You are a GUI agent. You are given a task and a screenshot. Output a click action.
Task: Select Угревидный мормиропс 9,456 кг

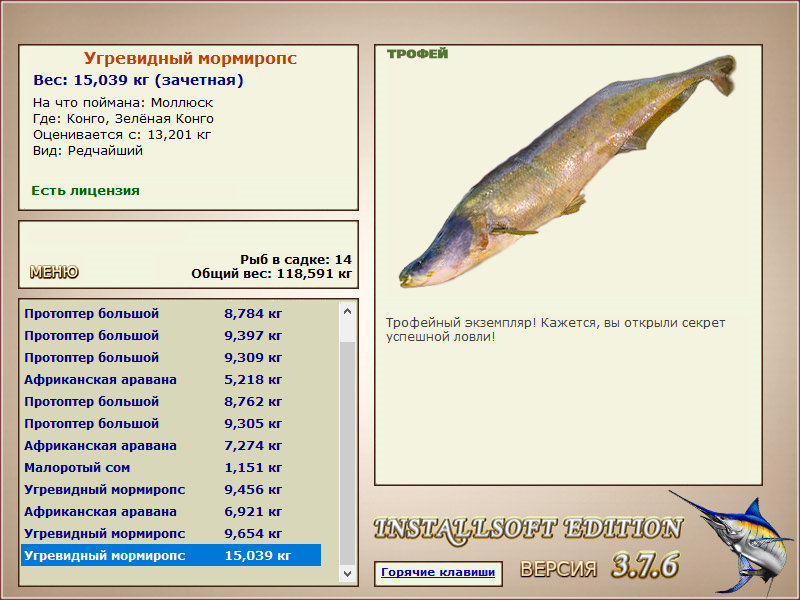(x=171, y=489)
